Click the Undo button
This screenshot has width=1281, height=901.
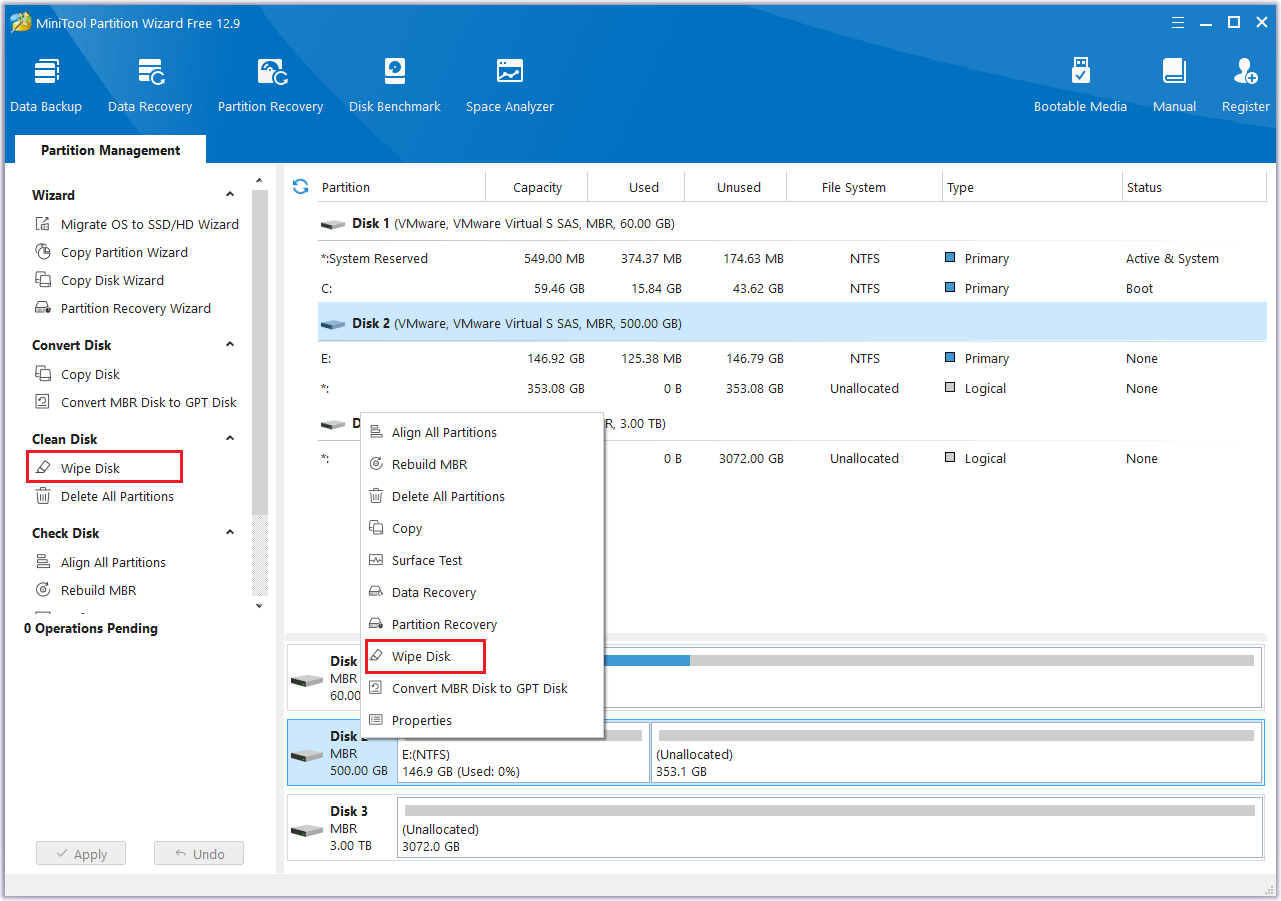pyautogui.click(x=199, y=854)
